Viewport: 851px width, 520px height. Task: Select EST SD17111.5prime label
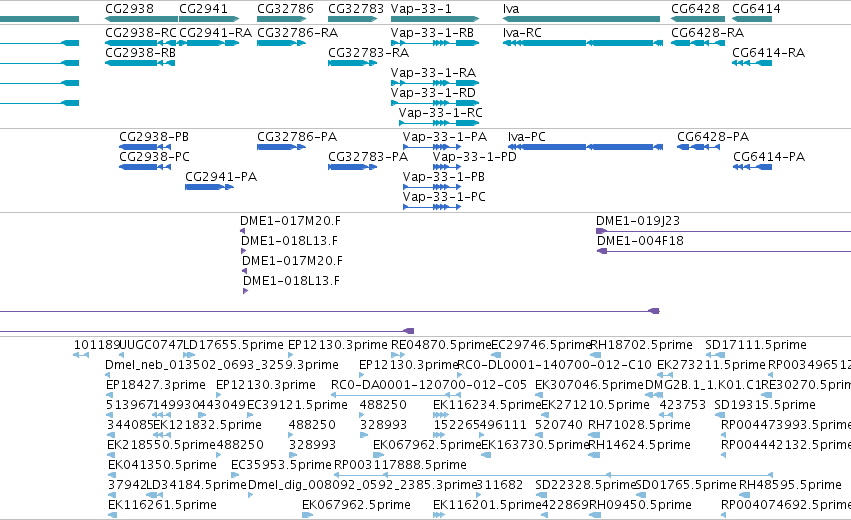(x=755, y=345)
